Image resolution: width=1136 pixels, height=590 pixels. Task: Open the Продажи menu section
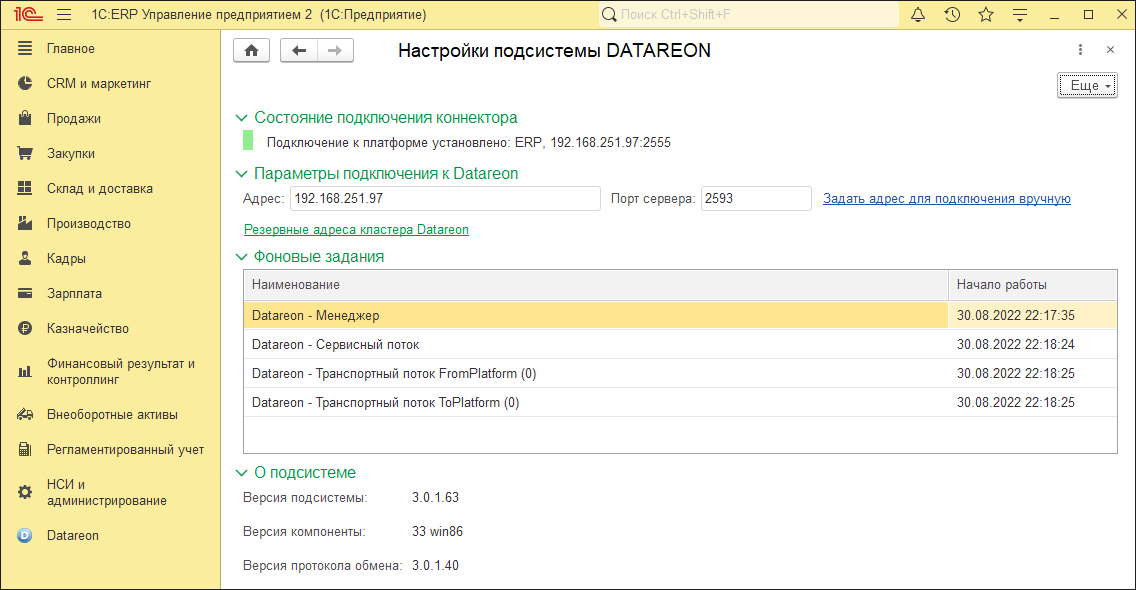point(73,119)
